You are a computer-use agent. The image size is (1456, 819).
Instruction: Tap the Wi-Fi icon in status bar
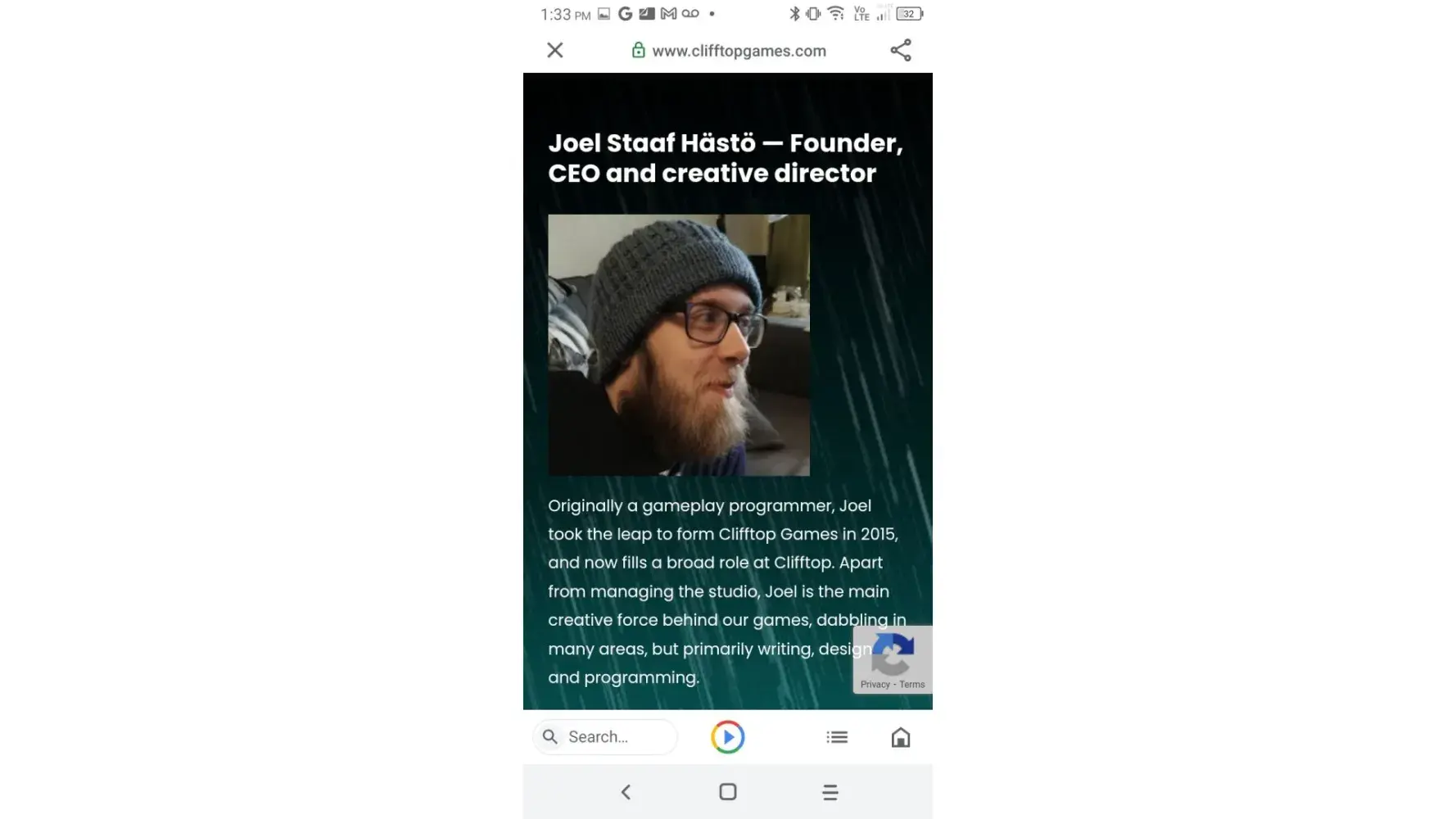tap(835, 14)
